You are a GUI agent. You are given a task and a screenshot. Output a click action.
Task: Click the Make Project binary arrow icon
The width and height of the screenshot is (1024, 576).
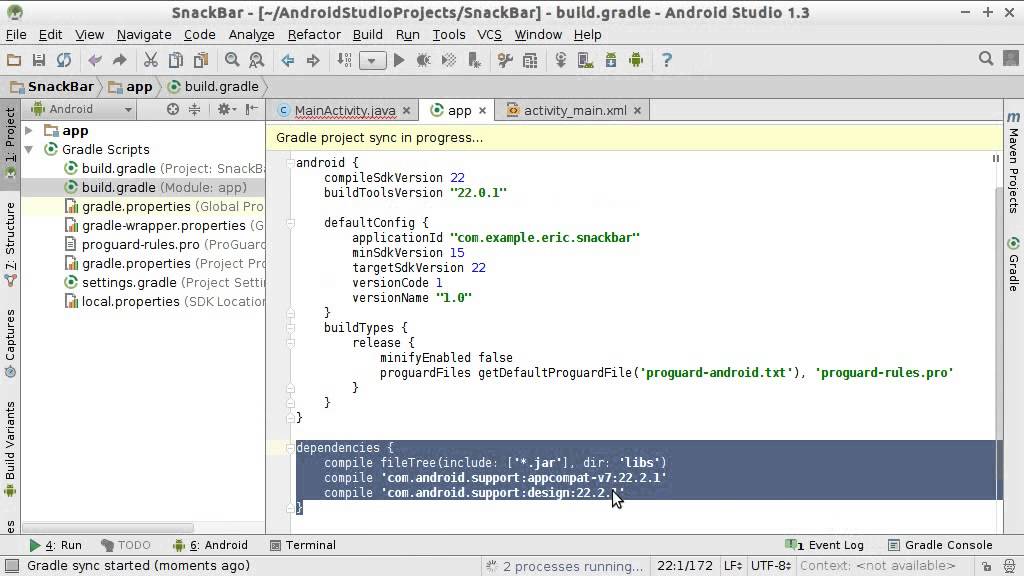[x=344, y=60]
